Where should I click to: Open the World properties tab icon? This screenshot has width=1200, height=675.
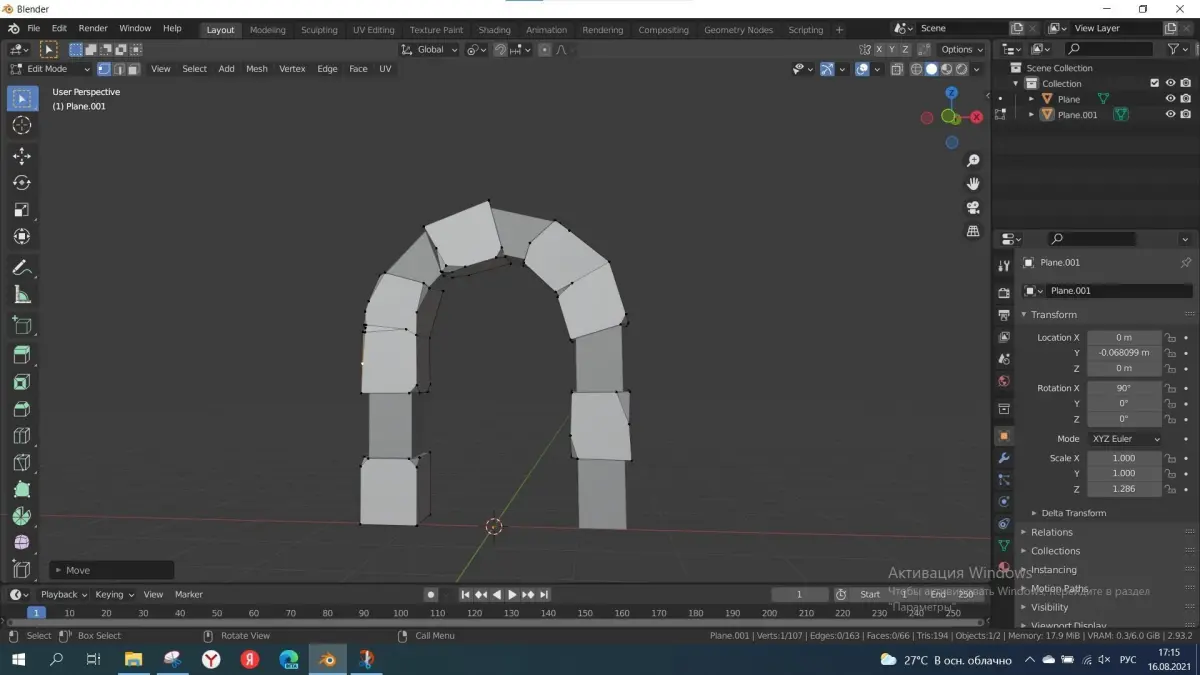point(1004,381)
